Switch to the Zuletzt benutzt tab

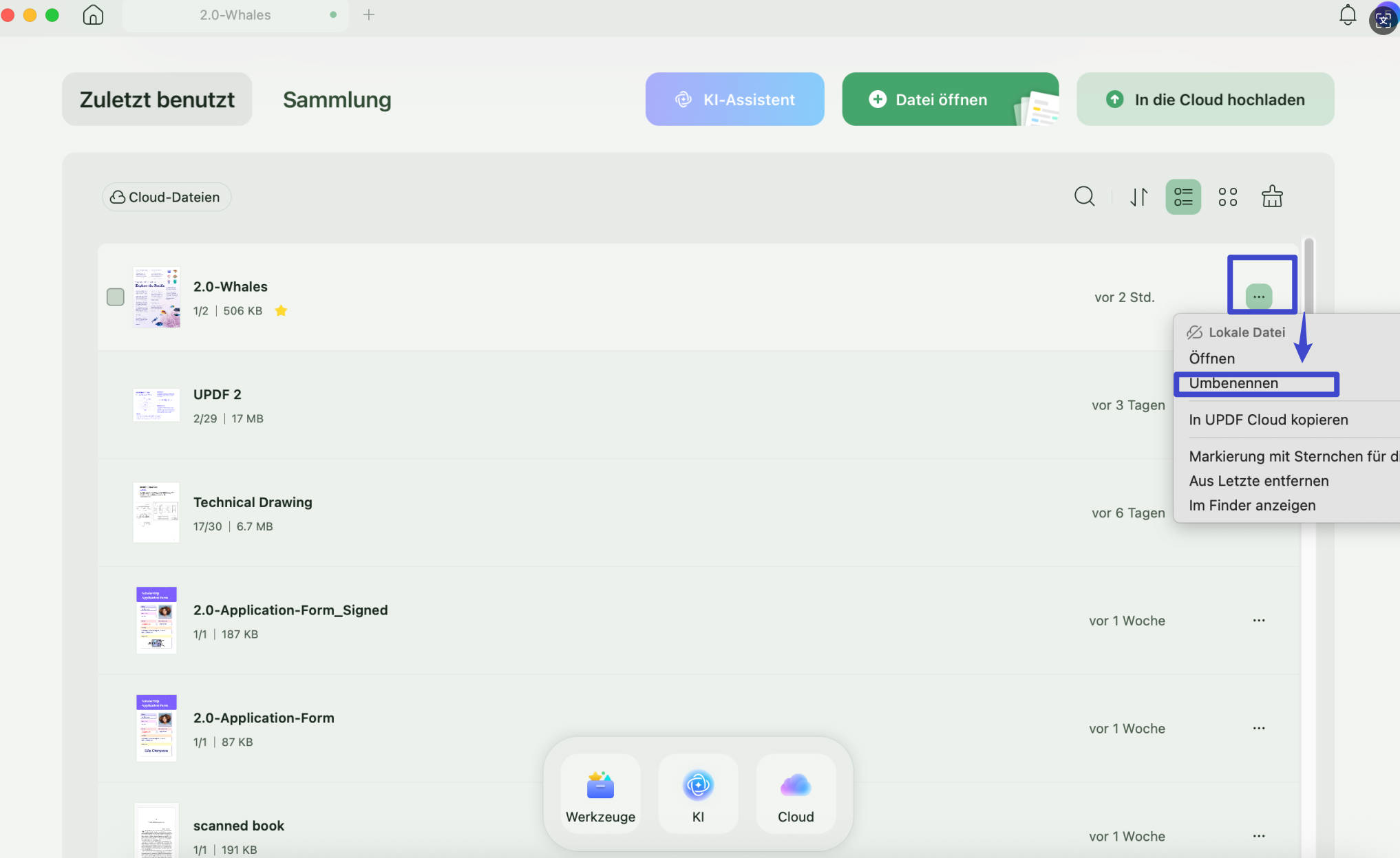click(157, 99)
